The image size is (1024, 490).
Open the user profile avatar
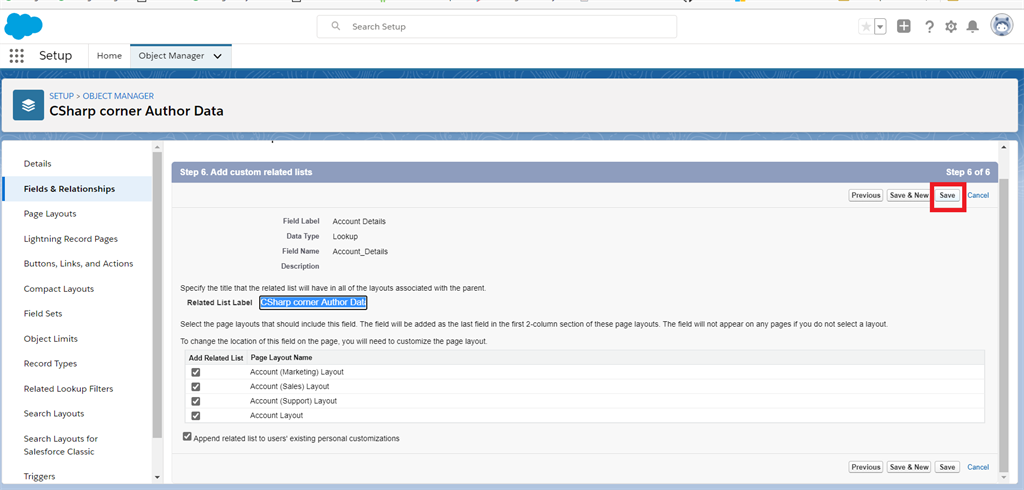[x=1002, y=26]
